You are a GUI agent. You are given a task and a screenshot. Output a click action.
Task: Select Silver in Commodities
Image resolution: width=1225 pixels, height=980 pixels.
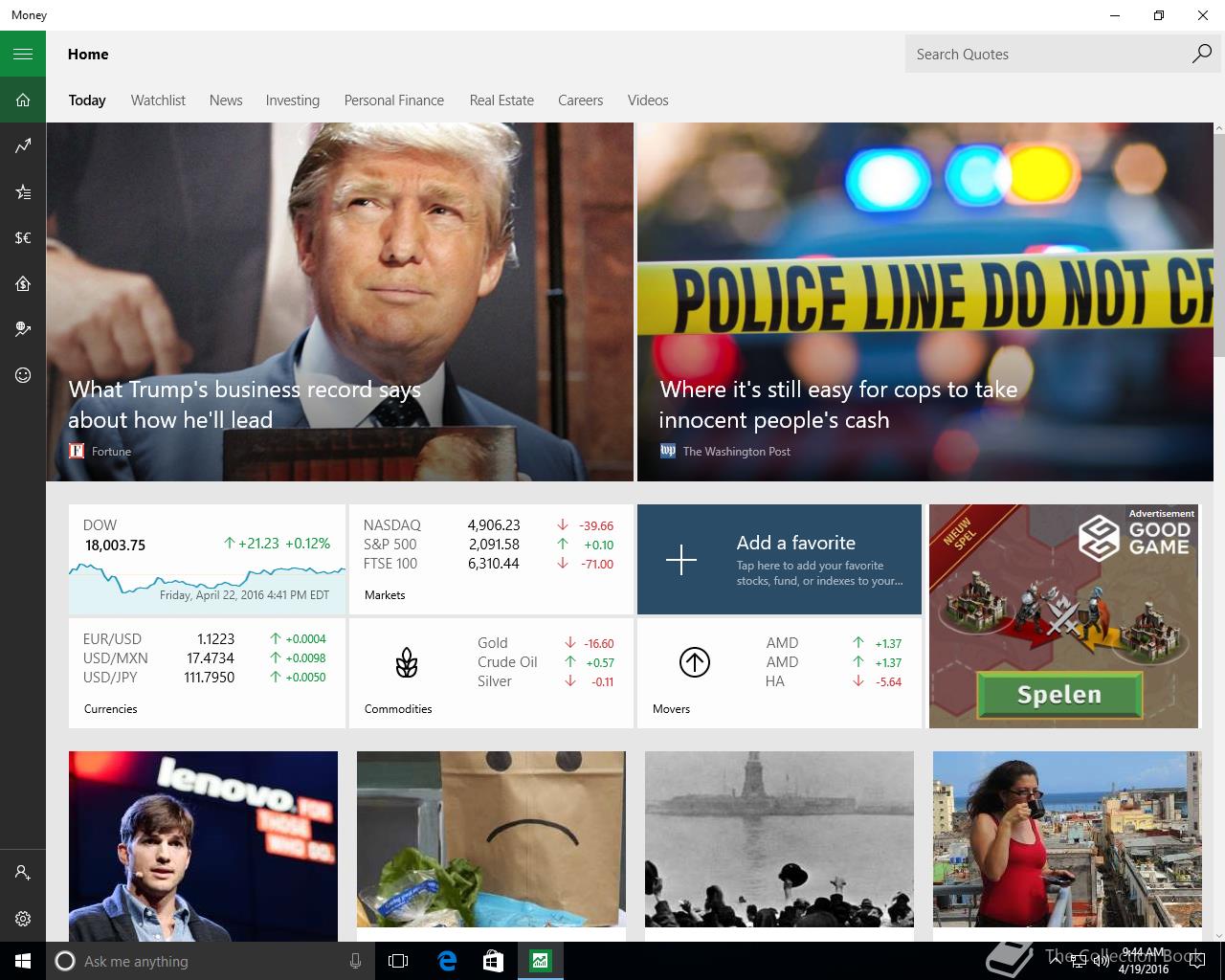pyautogui.click(x=546, y=681)
